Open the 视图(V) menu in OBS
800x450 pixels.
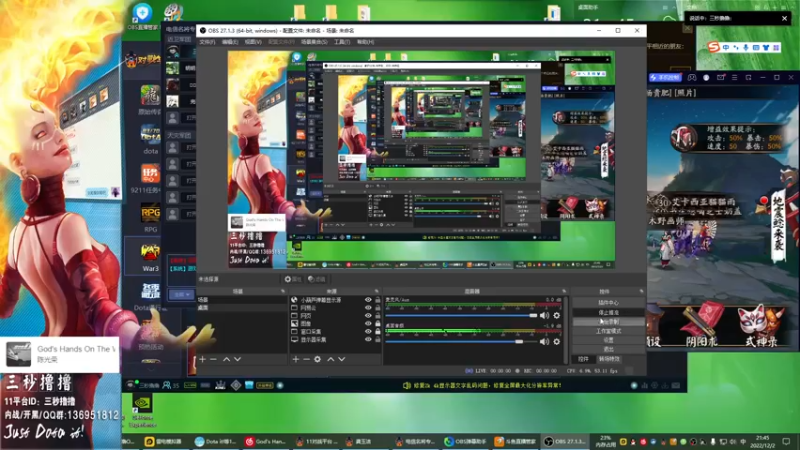pyautogui.click(x=253, y=42)
